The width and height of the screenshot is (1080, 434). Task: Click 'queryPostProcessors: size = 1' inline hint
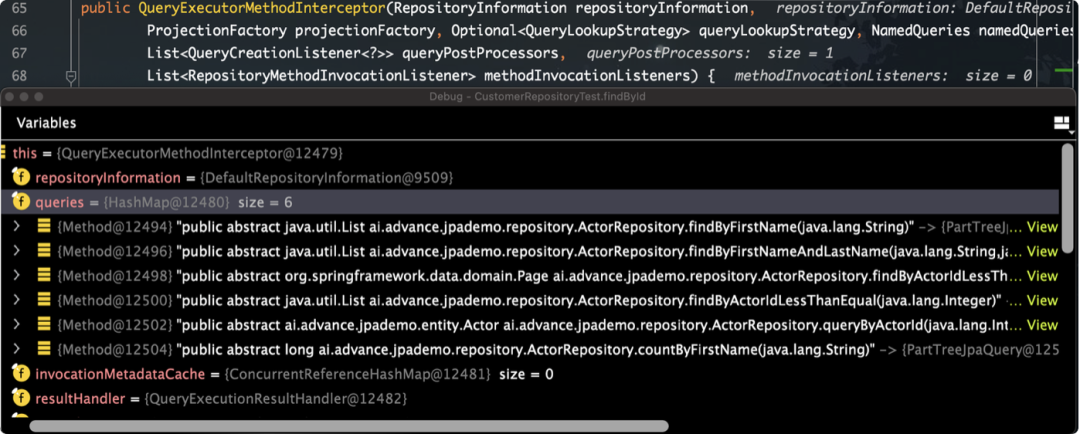click(709, 54)
